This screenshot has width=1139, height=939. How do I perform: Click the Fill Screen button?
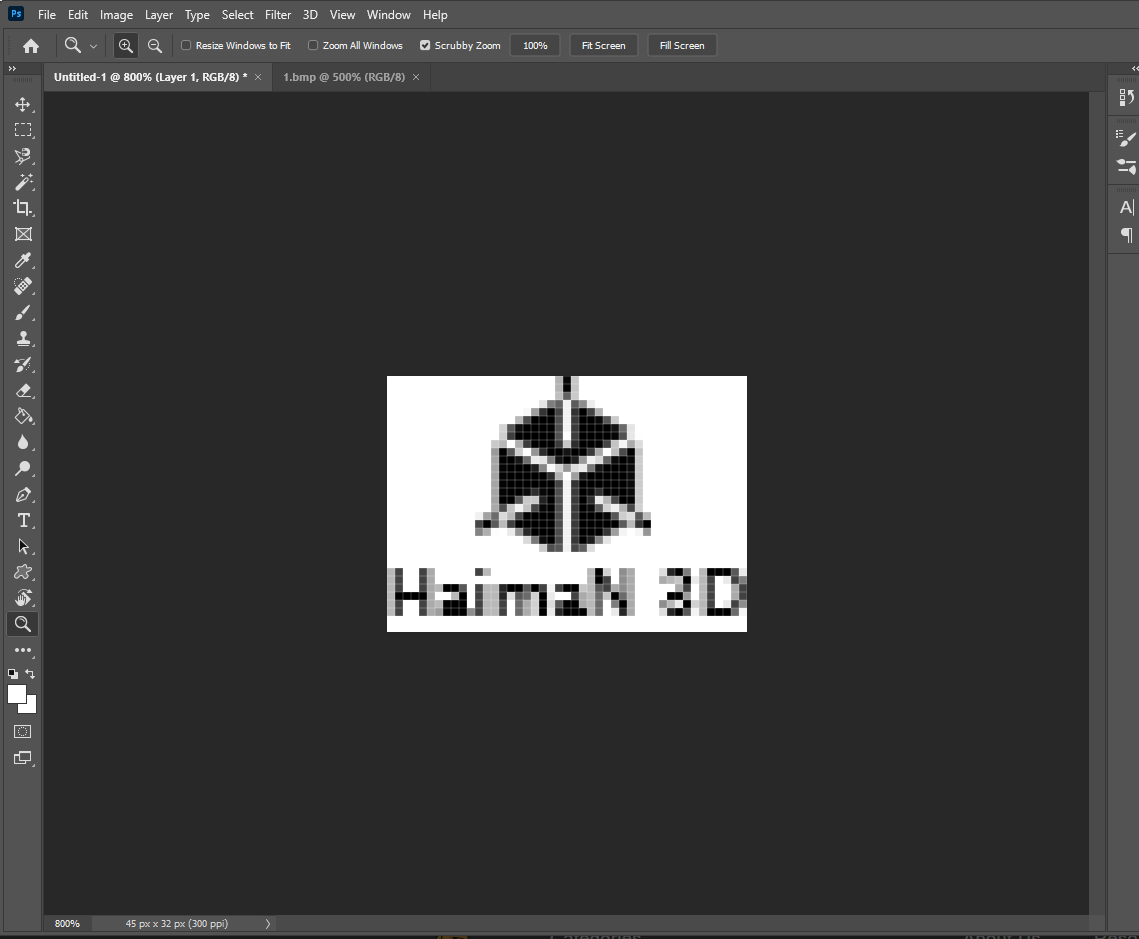click(x=682, y=45)
